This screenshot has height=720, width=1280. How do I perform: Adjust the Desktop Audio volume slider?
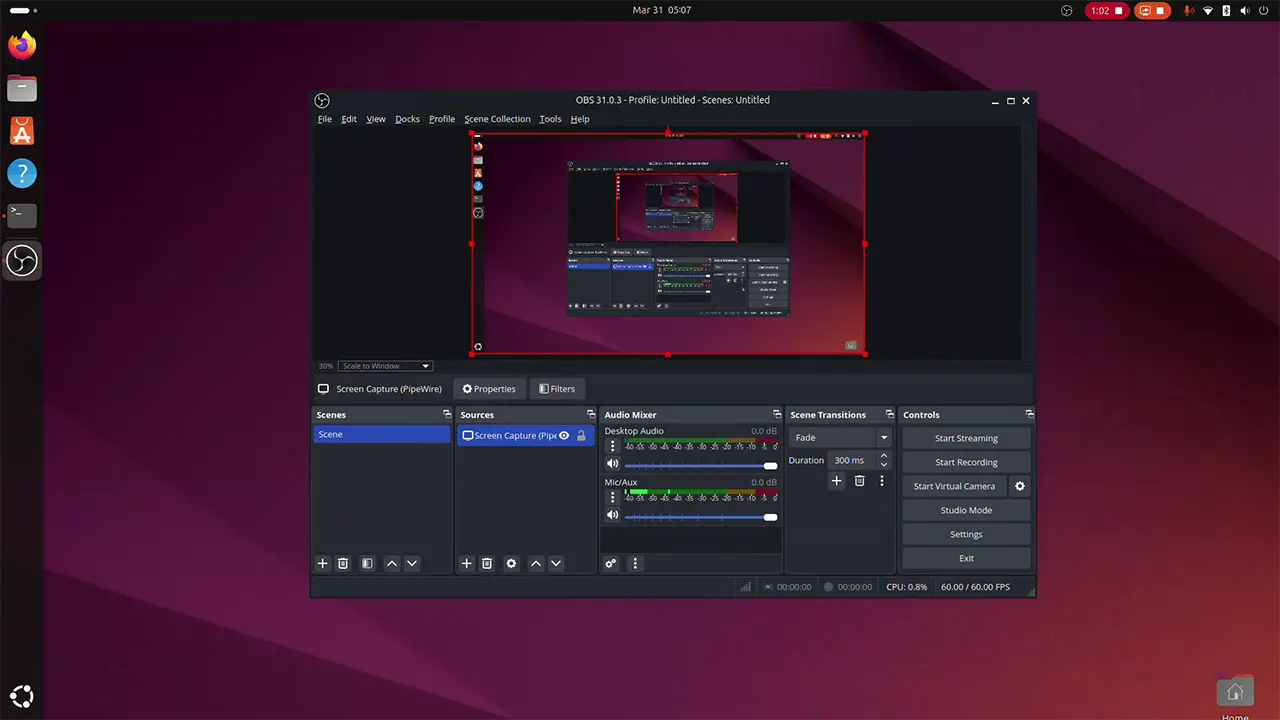point(701,465)
